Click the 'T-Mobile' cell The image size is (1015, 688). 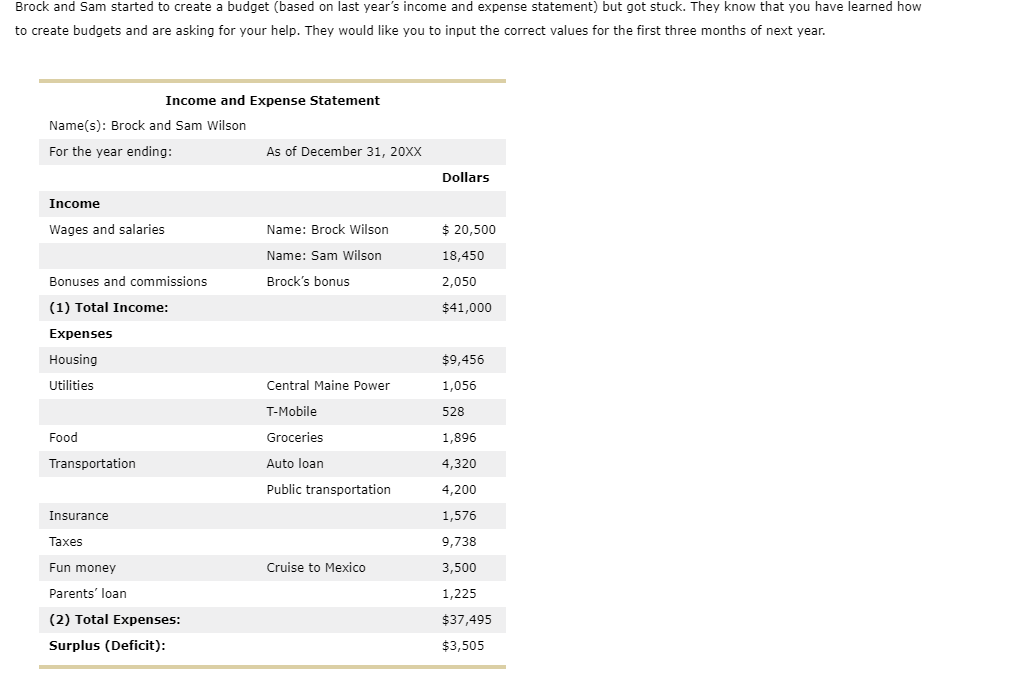[291, 412]
